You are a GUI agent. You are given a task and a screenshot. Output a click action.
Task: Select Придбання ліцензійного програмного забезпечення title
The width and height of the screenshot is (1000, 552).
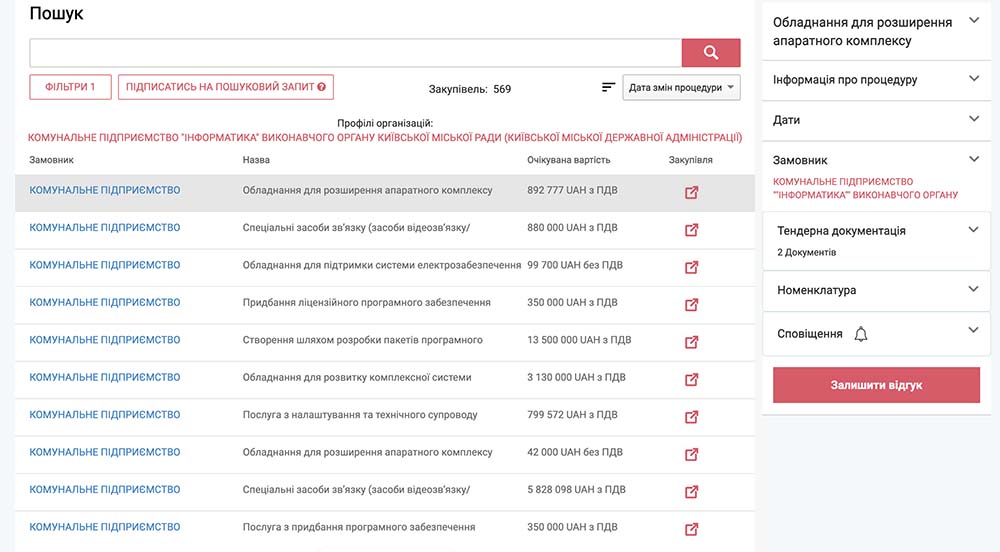tap(367, 303)
